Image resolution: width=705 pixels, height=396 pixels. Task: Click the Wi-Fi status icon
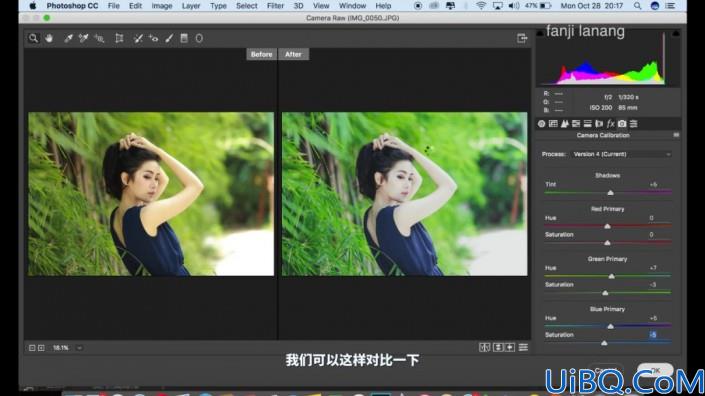481,6
